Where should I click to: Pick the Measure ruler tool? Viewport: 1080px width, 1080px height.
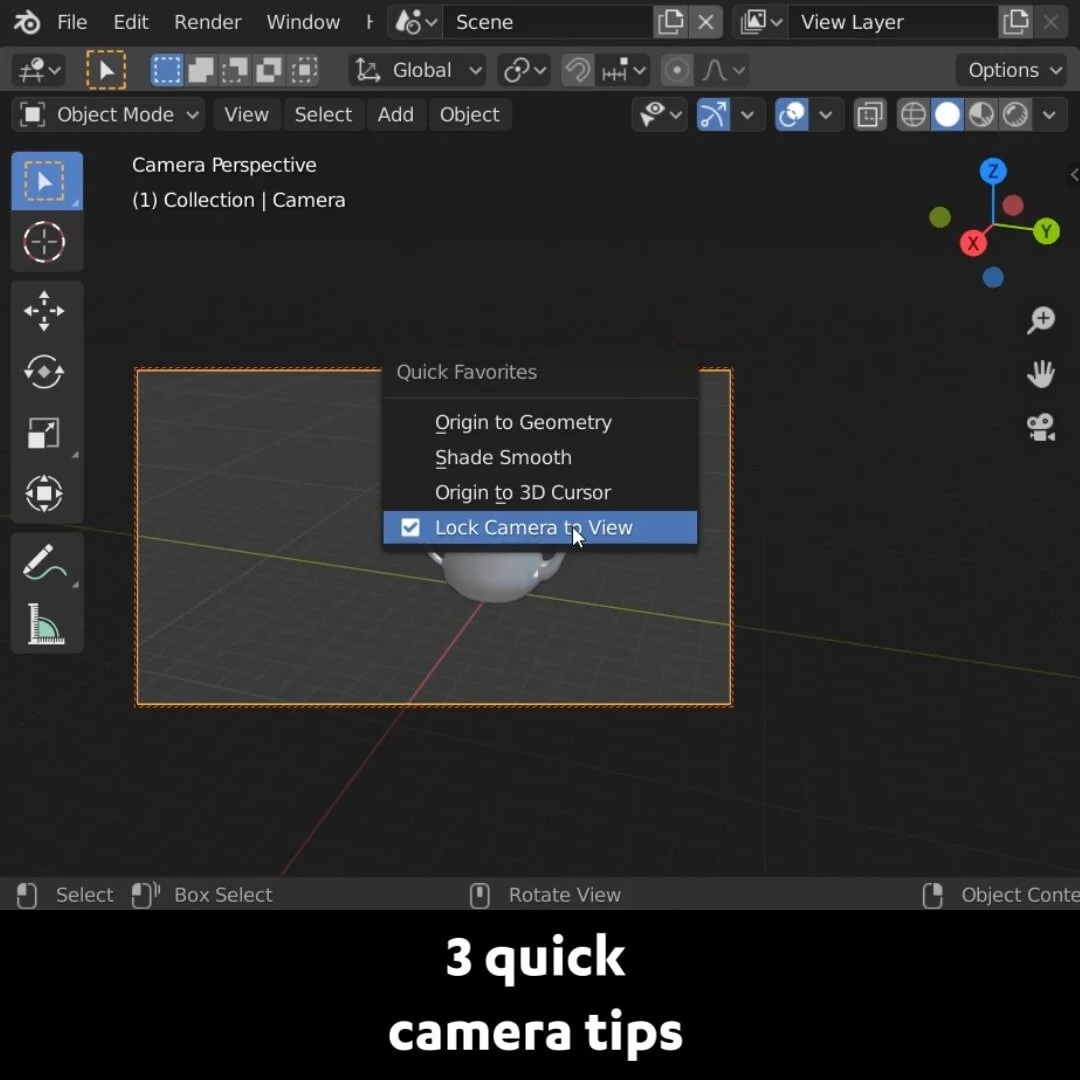point(44,623)
